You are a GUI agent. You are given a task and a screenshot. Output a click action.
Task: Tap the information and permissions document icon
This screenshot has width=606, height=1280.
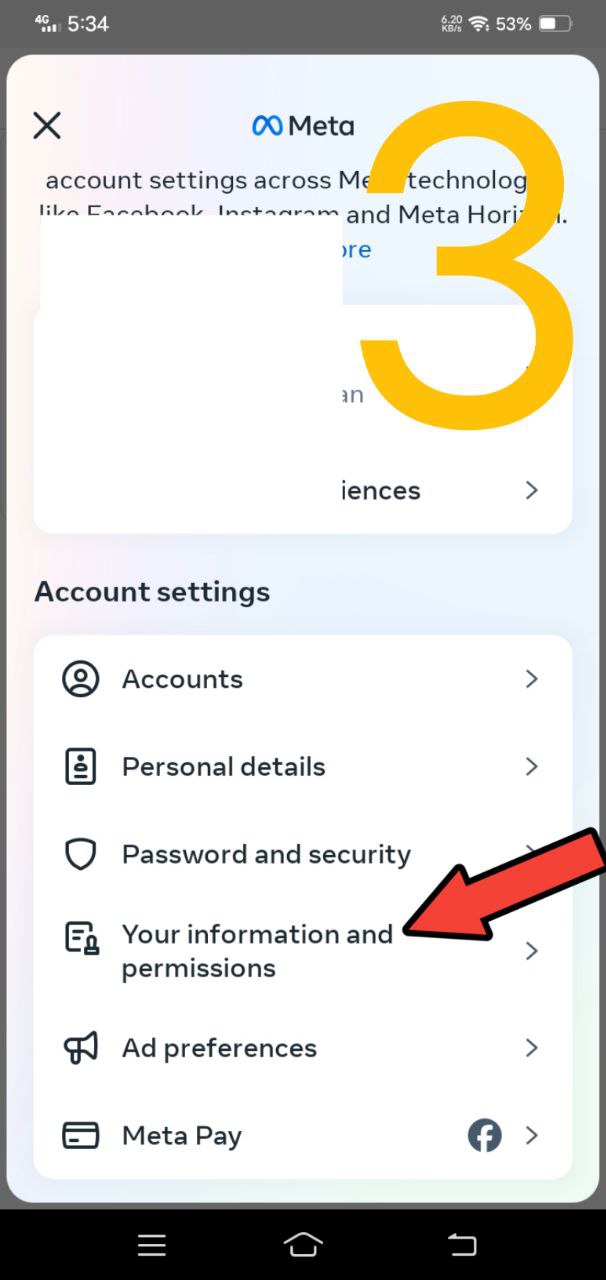[80, 939]
